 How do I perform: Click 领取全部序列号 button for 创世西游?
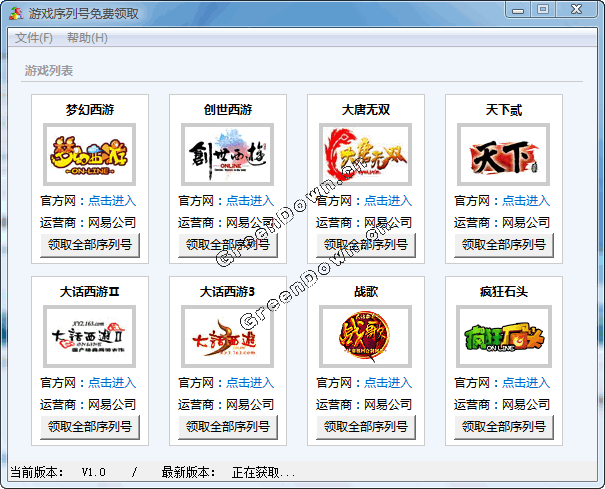(228, 245)
